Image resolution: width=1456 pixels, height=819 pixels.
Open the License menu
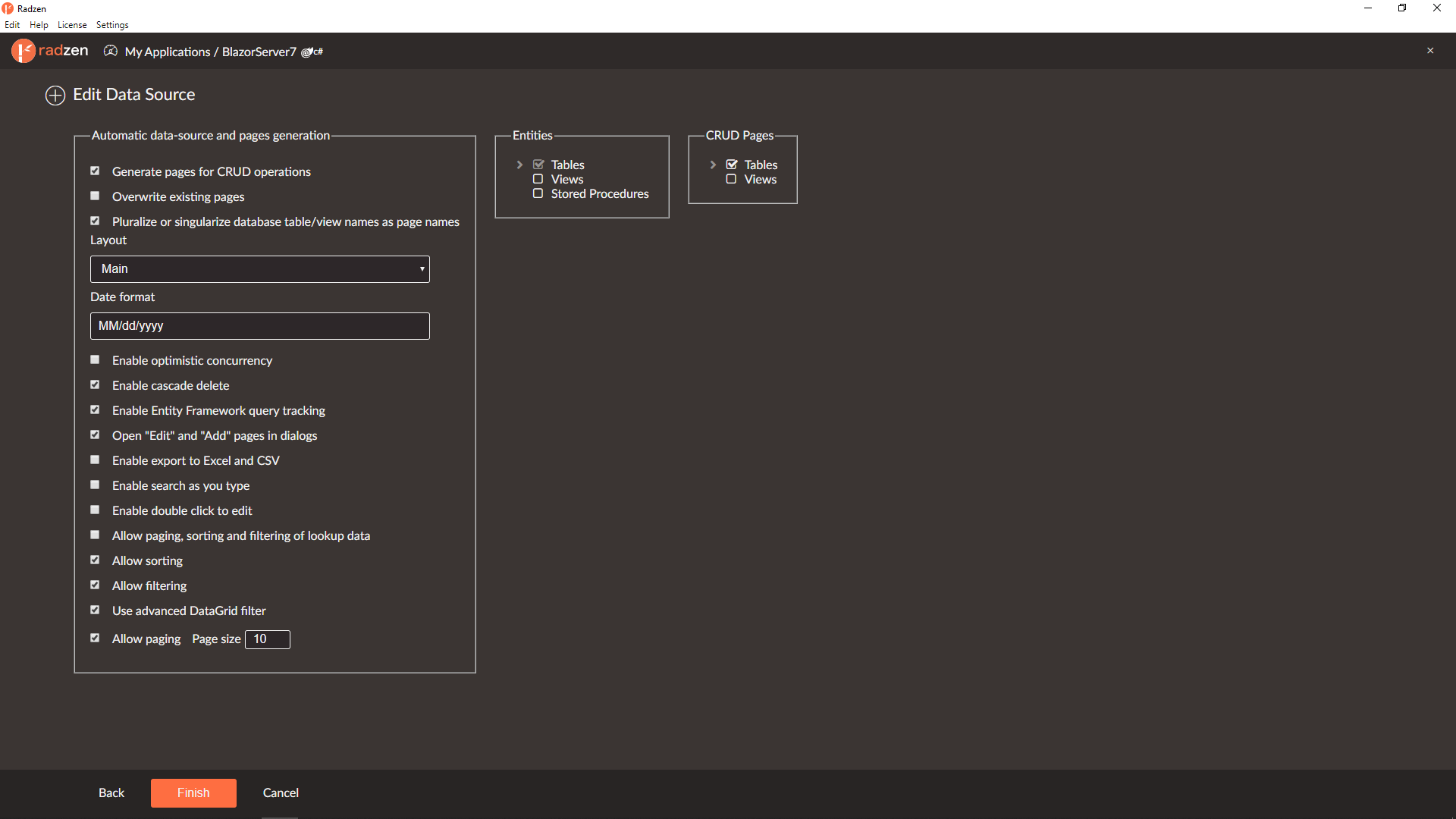[x=72, y=25]
